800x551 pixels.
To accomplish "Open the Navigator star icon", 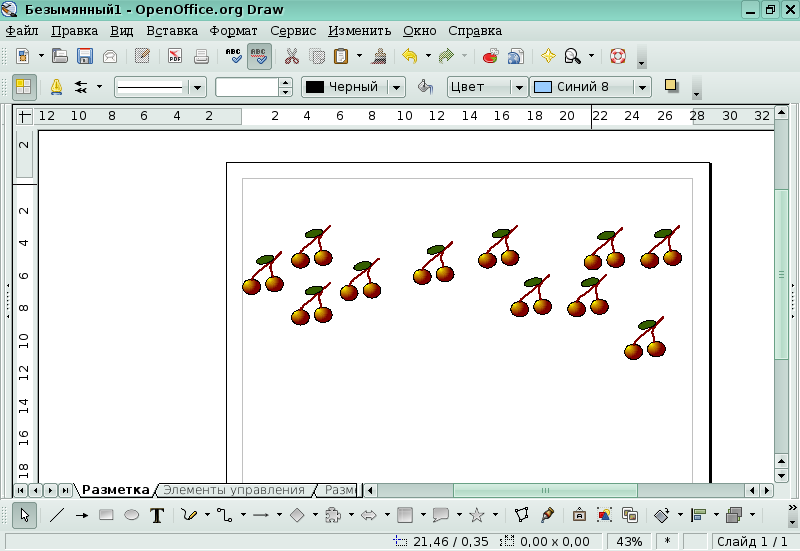I will (x=548, y=56).
